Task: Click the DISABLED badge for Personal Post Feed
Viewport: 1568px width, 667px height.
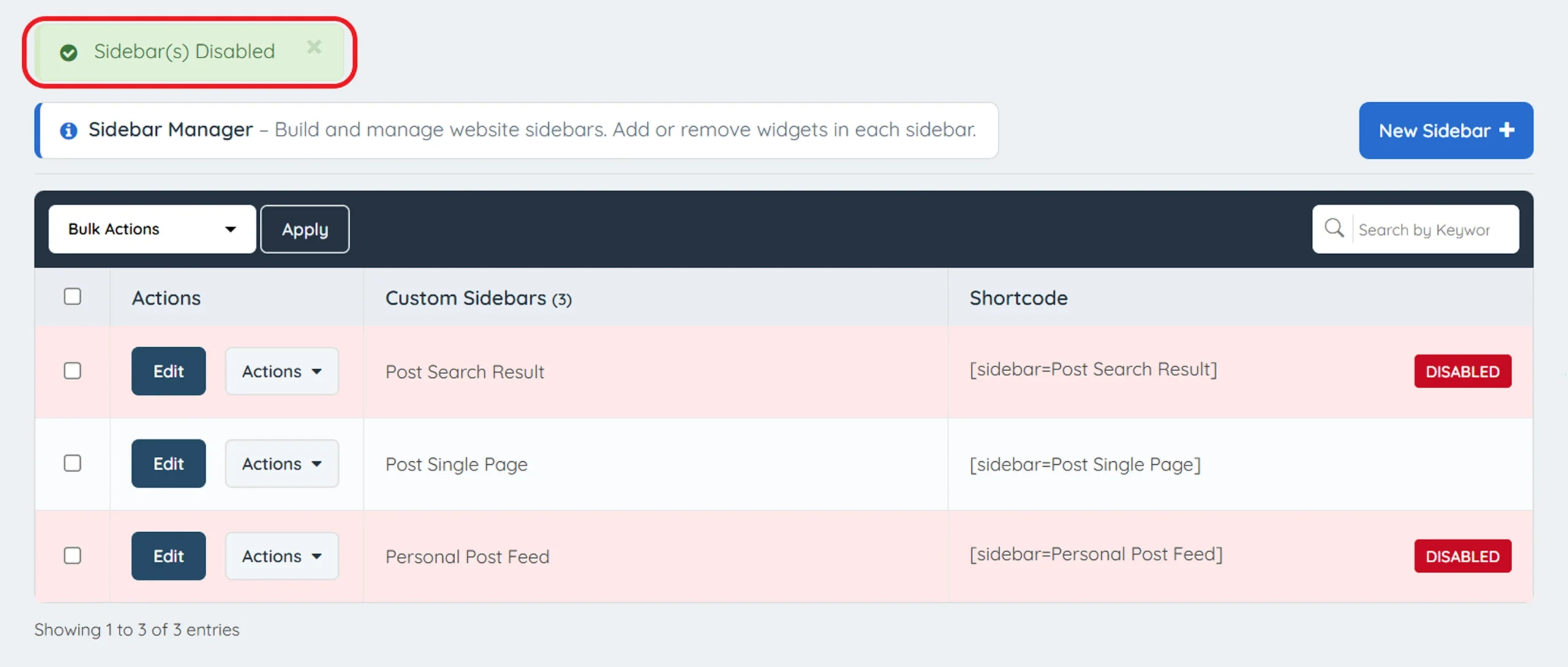Action: point(1462,556)
